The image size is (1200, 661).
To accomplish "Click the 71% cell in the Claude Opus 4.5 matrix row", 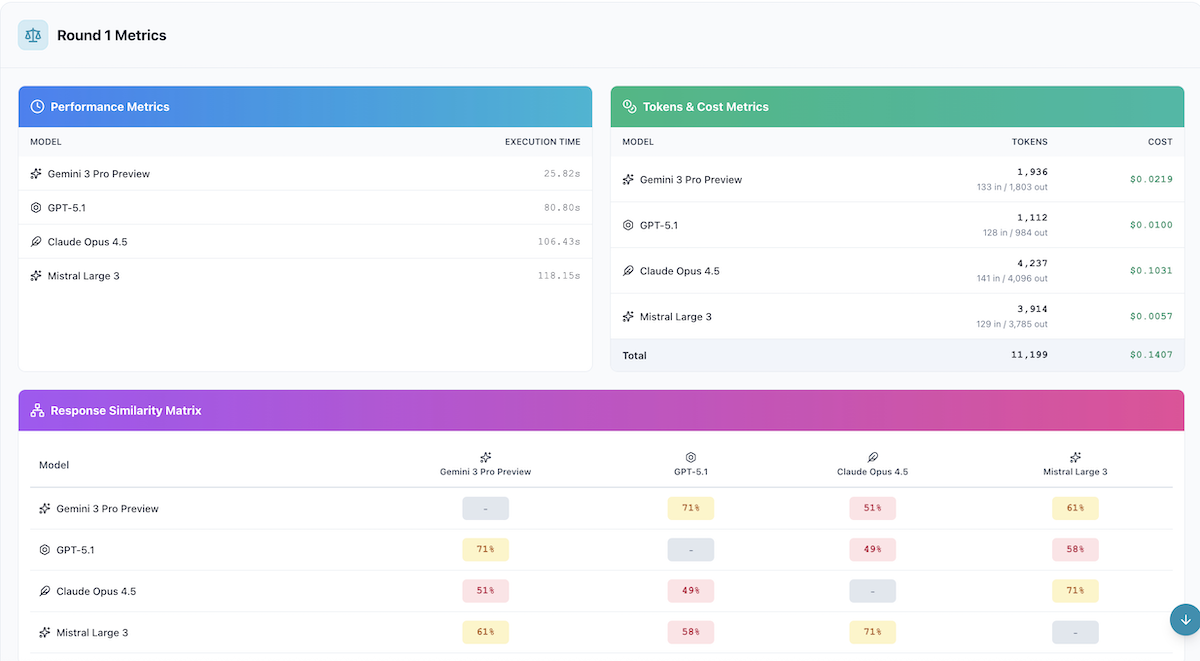I will coord(1075,591).
